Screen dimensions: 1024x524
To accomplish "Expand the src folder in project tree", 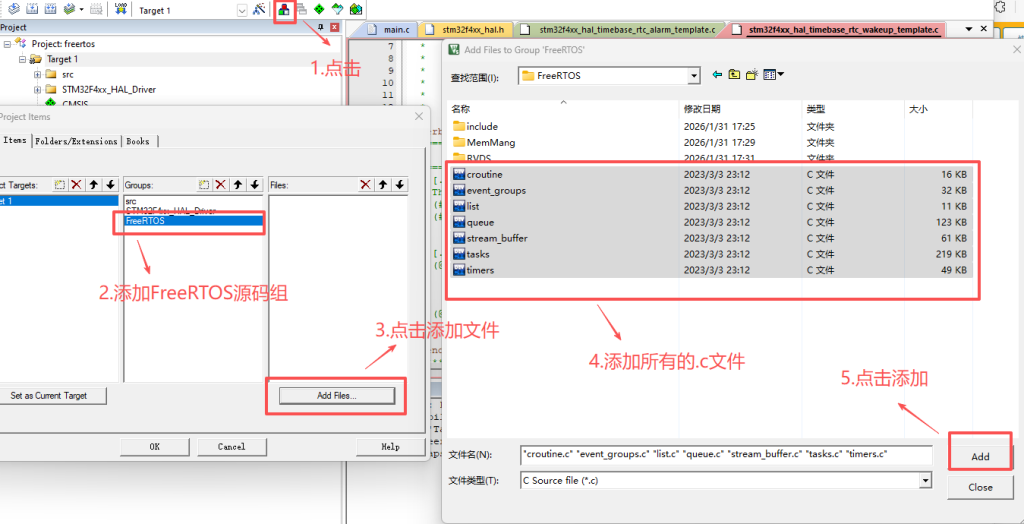I will (x=38, y=74).
